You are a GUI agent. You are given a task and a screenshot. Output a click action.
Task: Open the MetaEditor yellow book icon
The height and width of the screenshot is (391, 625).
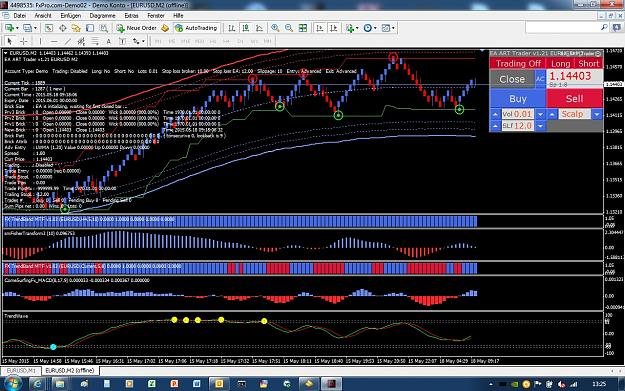165,28
